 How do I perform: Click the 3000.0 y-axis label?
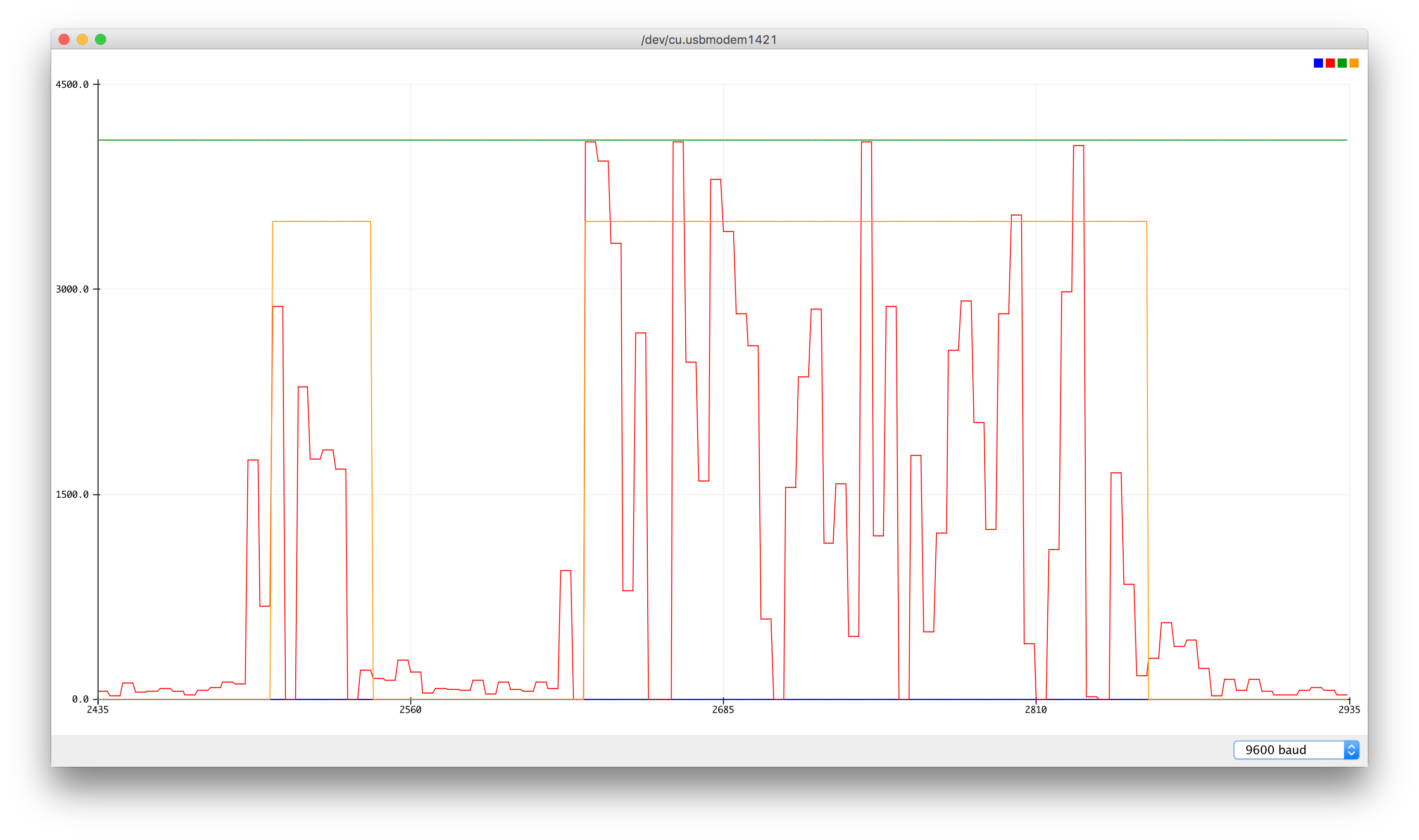72,289
